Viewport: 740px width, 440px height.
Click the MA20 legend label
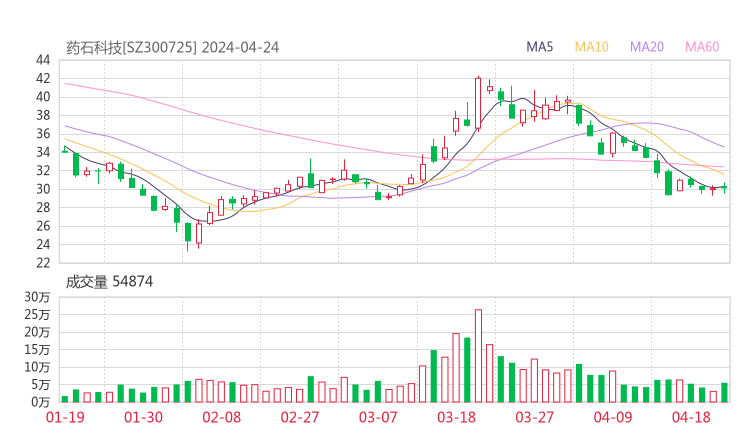647,47
